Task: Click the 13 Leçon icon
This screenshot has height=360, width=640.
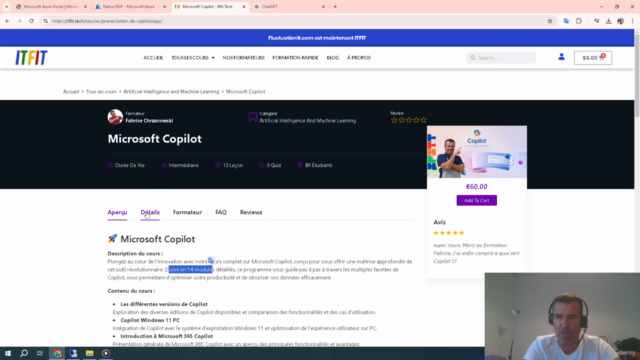Action: [x=218, y=165]
